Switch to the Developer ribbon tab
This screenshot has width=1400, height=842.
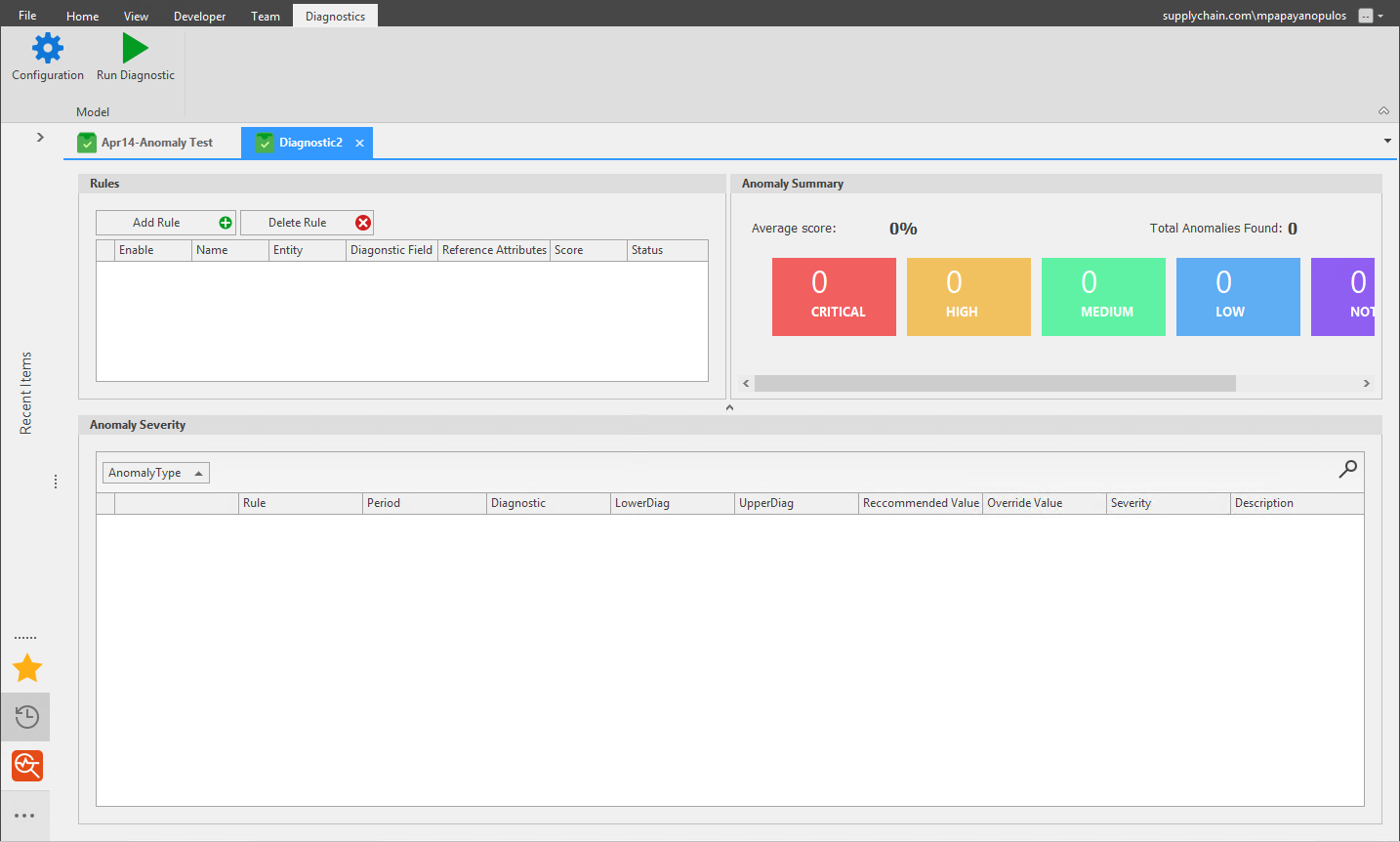pyautogui.click(x=199, y=16)
